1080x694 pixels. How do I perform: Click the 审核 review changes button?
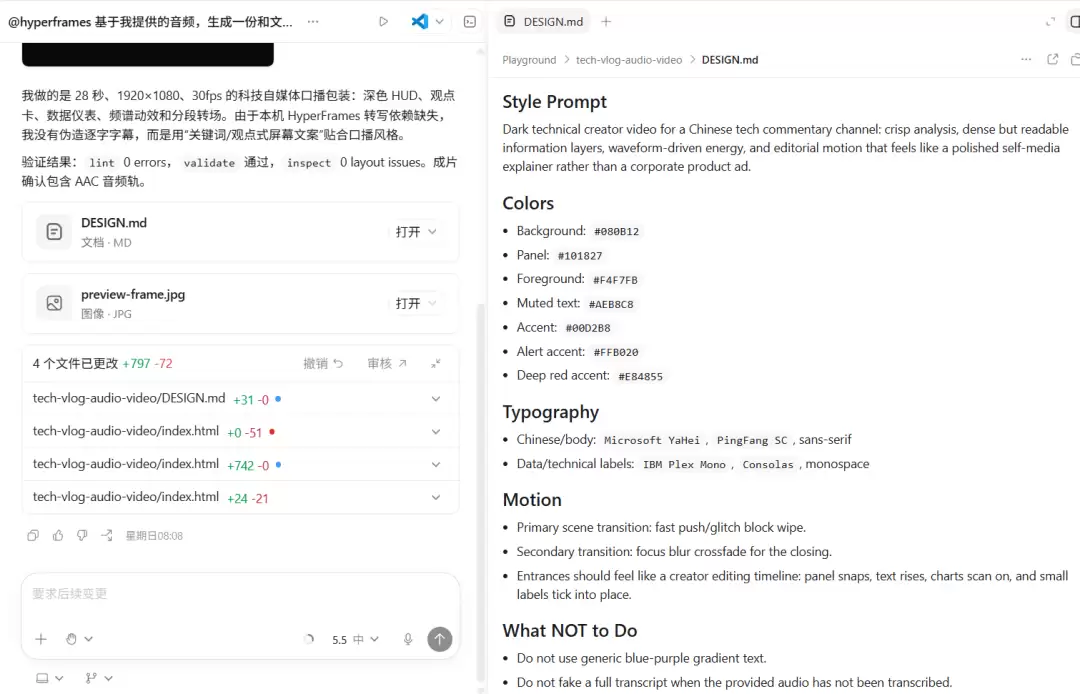pyautogui.click(x=387, y=364)
